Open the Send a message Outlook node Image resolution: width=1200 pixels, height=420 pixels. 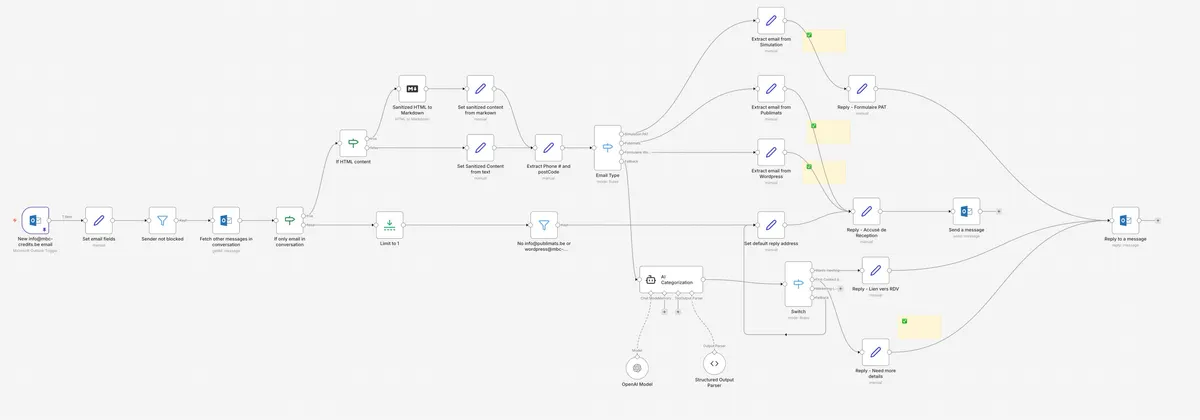pyautogui.click(x=966, y=211)
